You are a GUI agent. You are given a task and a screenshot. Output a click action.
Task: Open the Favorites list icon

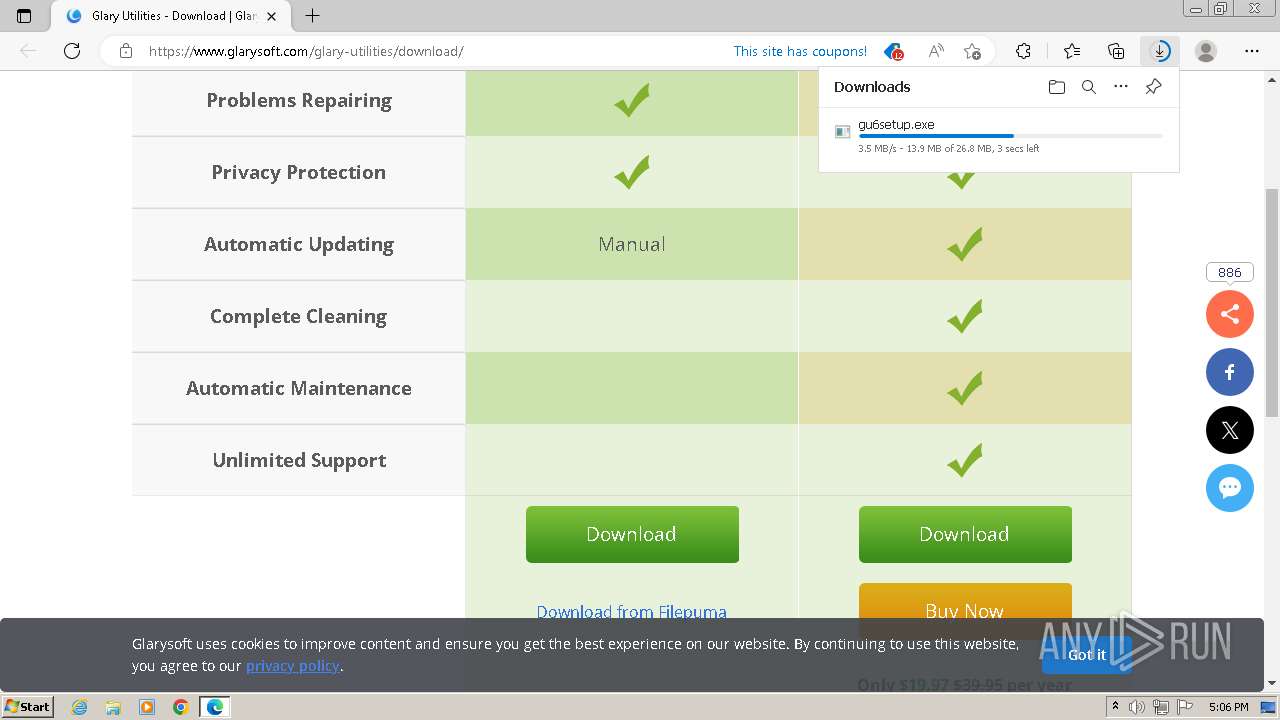click(1072, 51)
